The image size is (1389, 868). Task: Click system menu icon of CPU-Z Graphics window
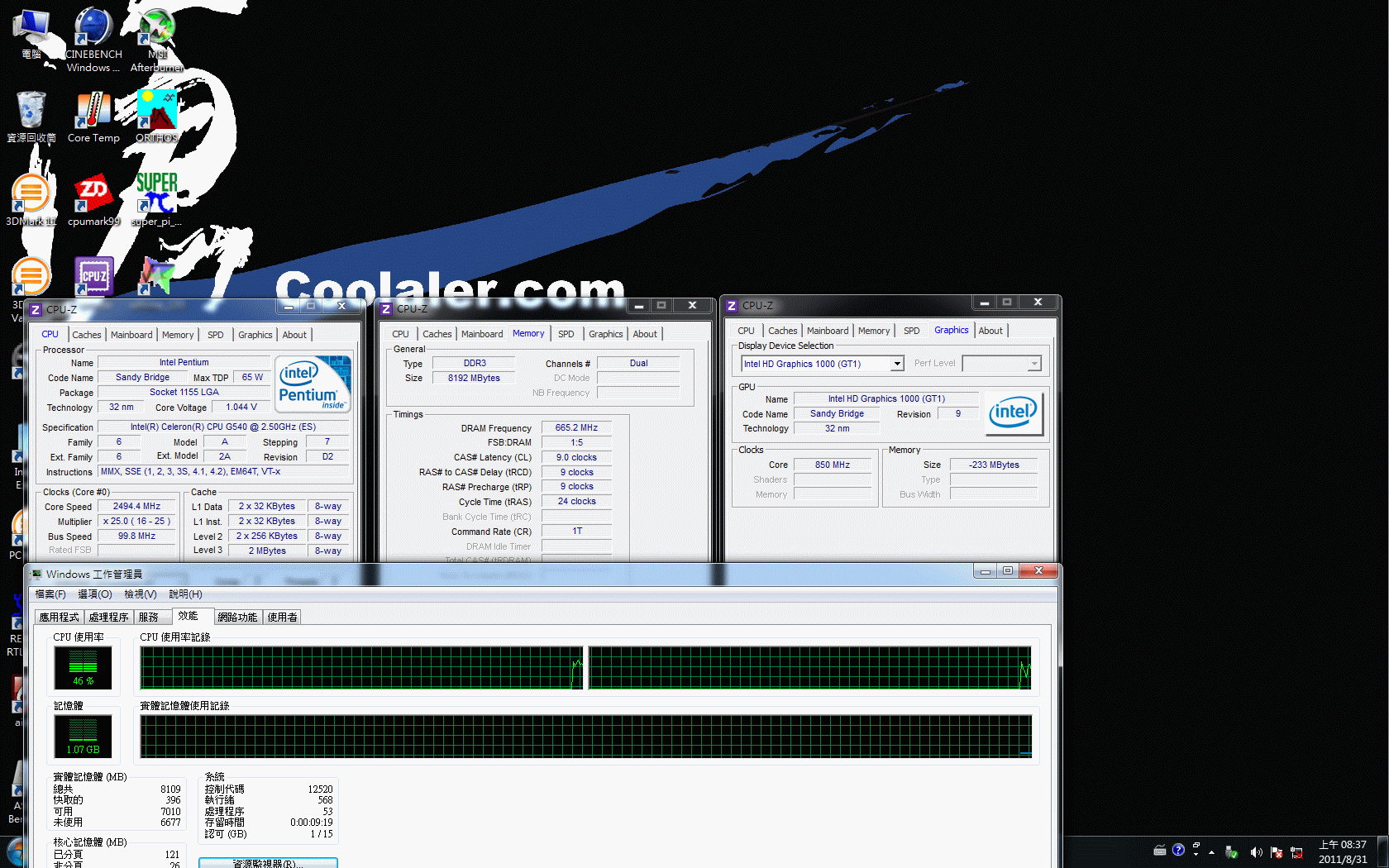click(732, 305)
